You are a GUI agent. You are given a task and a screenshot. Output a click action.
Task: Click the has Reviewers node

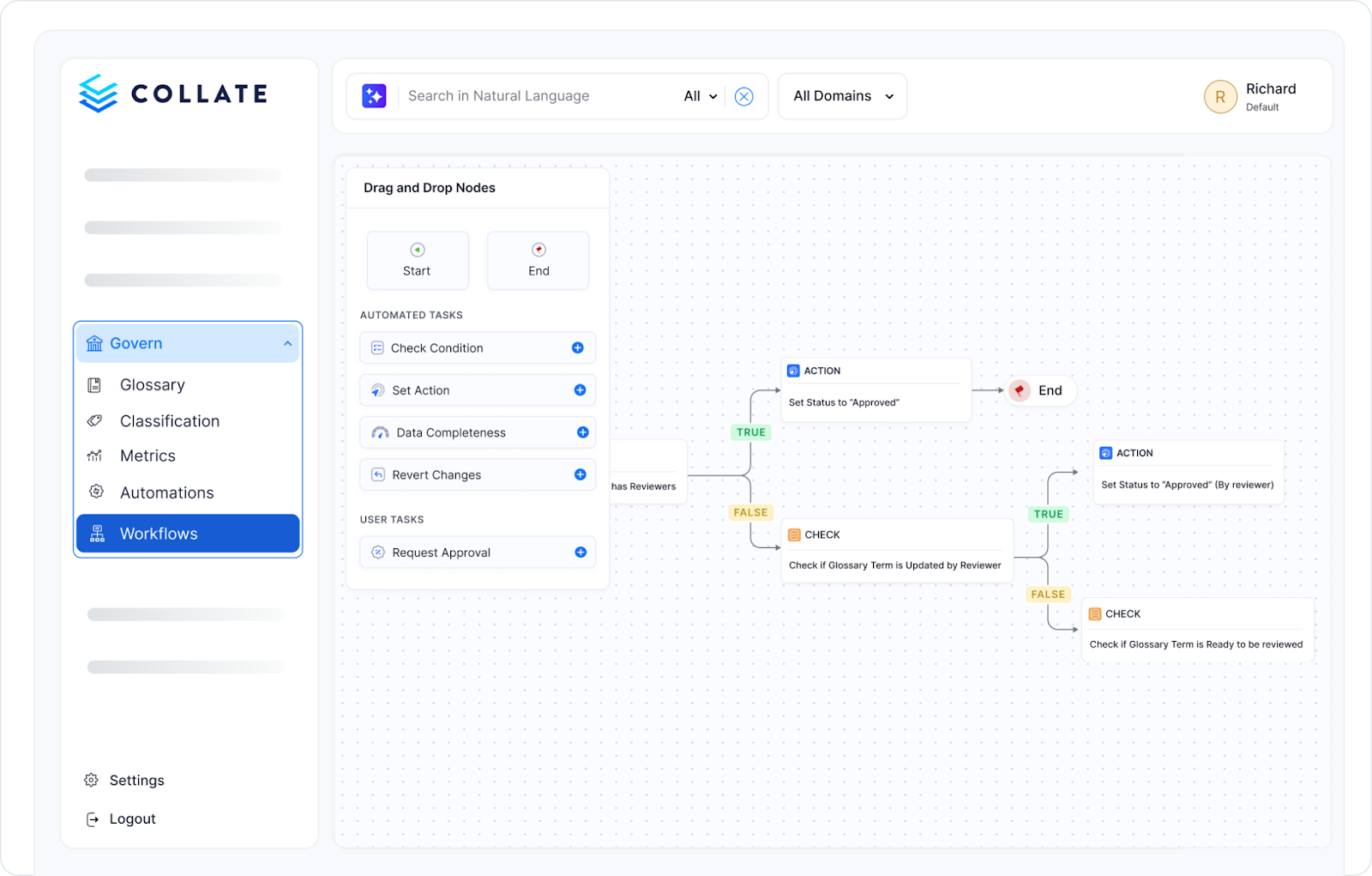click(648, 472)
